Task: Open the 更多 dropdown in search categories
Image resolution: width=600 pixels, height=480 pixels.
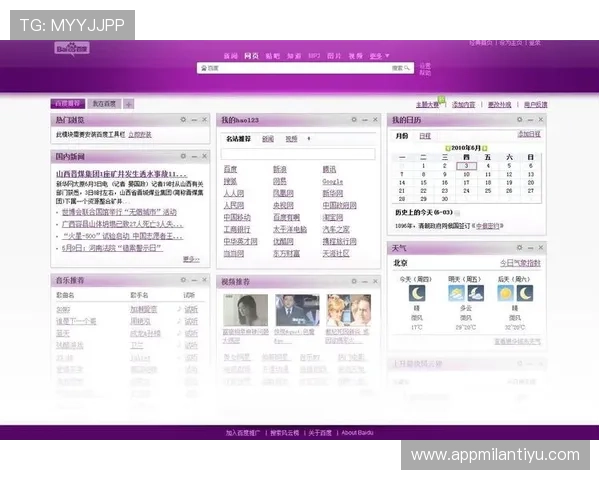Action: click(x=379, y=56)
